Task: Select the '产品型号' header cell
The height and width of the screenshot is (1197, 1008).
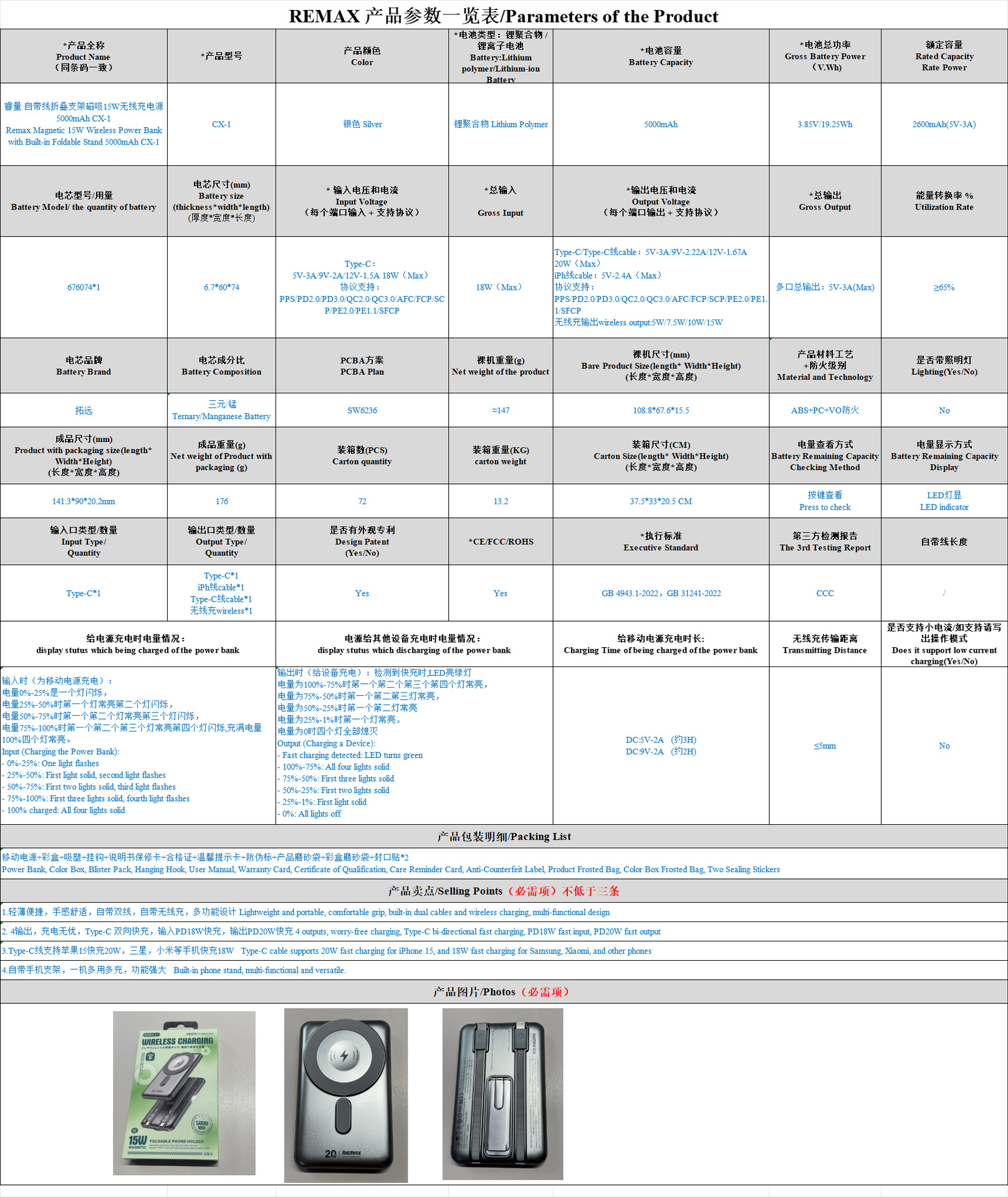Action: coord(221,56)
